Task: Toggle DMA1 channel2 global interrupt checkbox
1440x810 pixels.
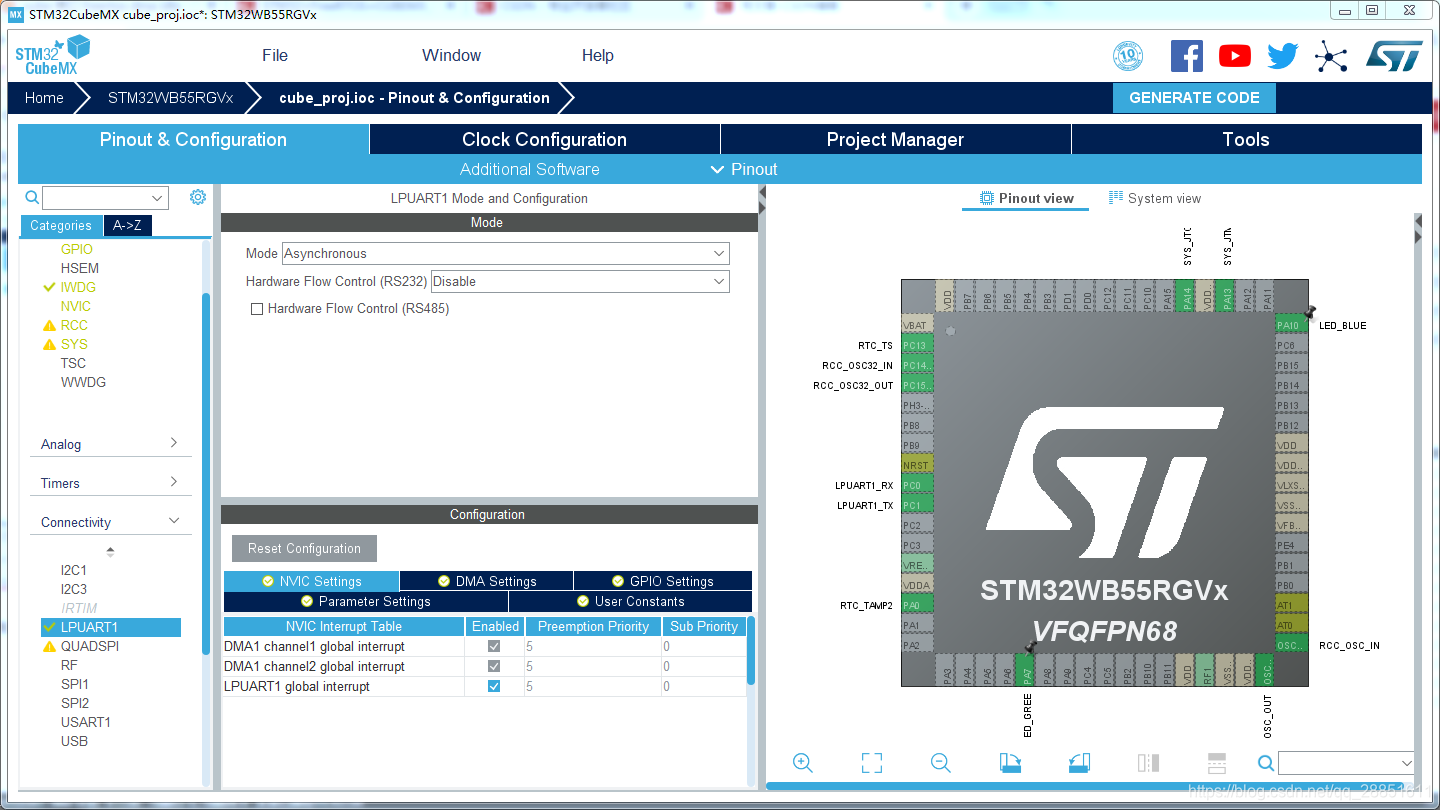Action: [x=494, y=666]
